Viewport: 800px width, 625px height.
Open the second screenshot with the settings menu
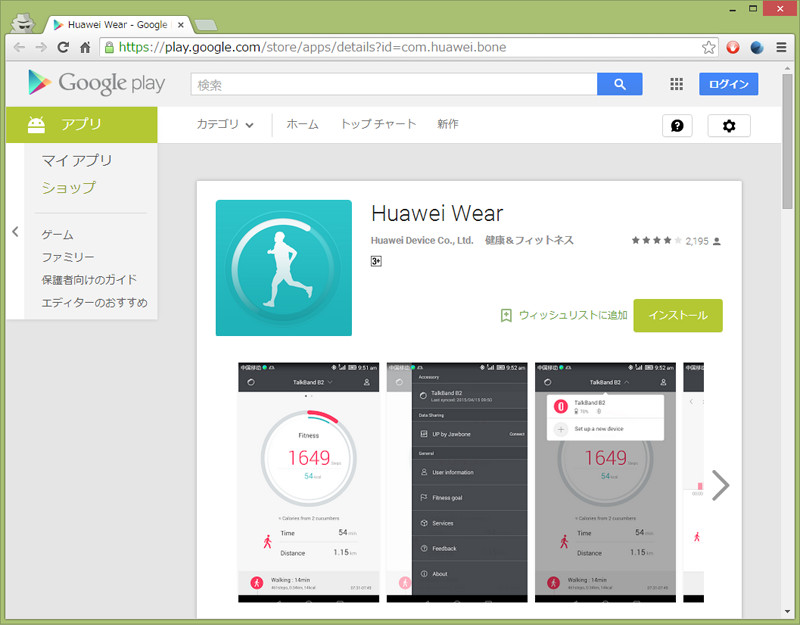(457, 482)
